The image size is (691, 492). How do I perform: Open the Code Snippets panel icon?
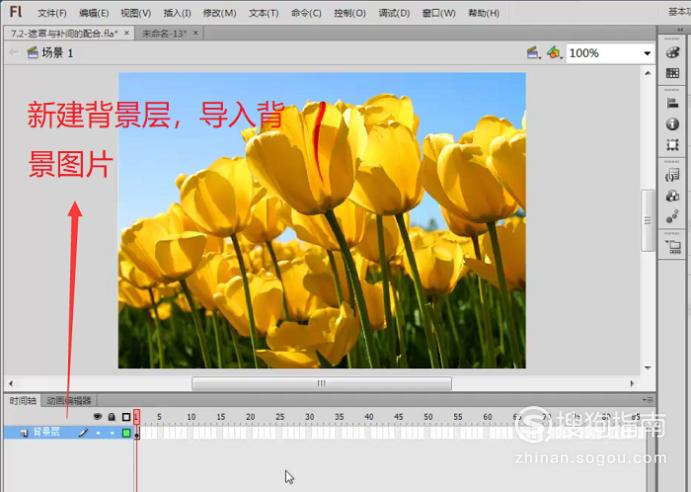(672, 175)
